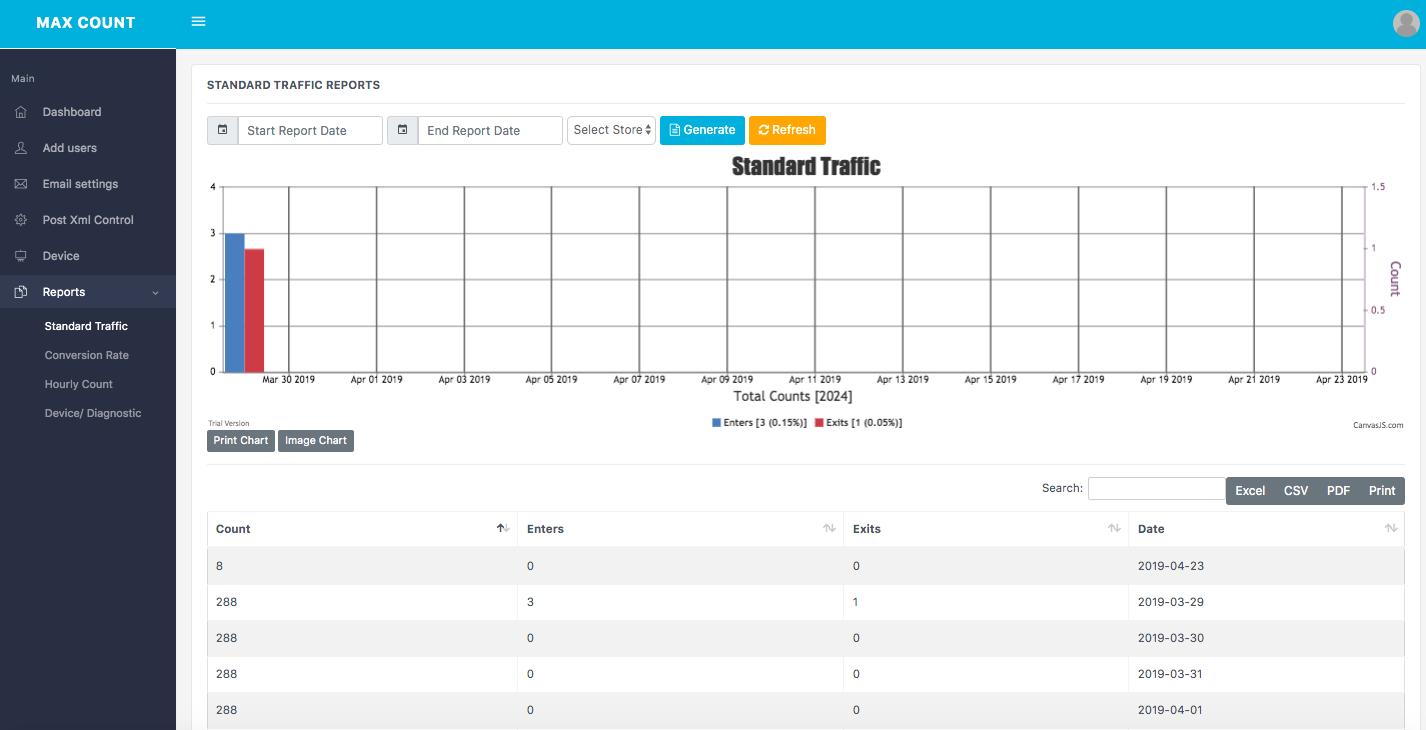Focus the End Report Date field
Image resolution: width=1426 pixels, height=730 pixels.
pos(490,130)
